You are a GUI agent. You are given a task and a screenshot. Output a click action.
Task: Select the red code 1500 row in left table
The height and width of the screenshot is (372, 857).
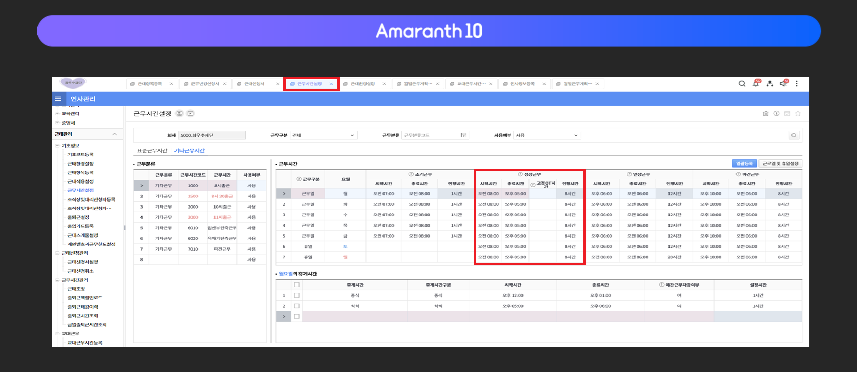coord(200,197)
